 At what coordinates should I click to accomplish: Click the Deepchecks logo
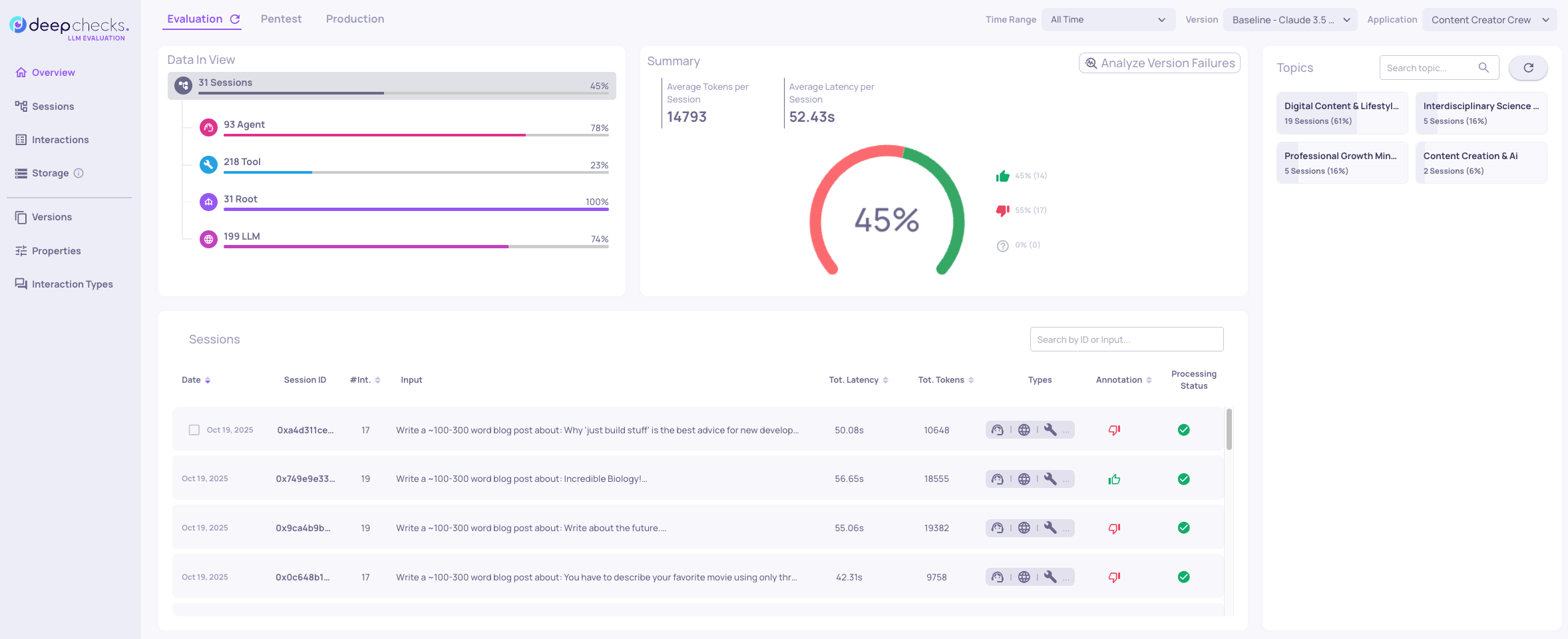point(69,27)
